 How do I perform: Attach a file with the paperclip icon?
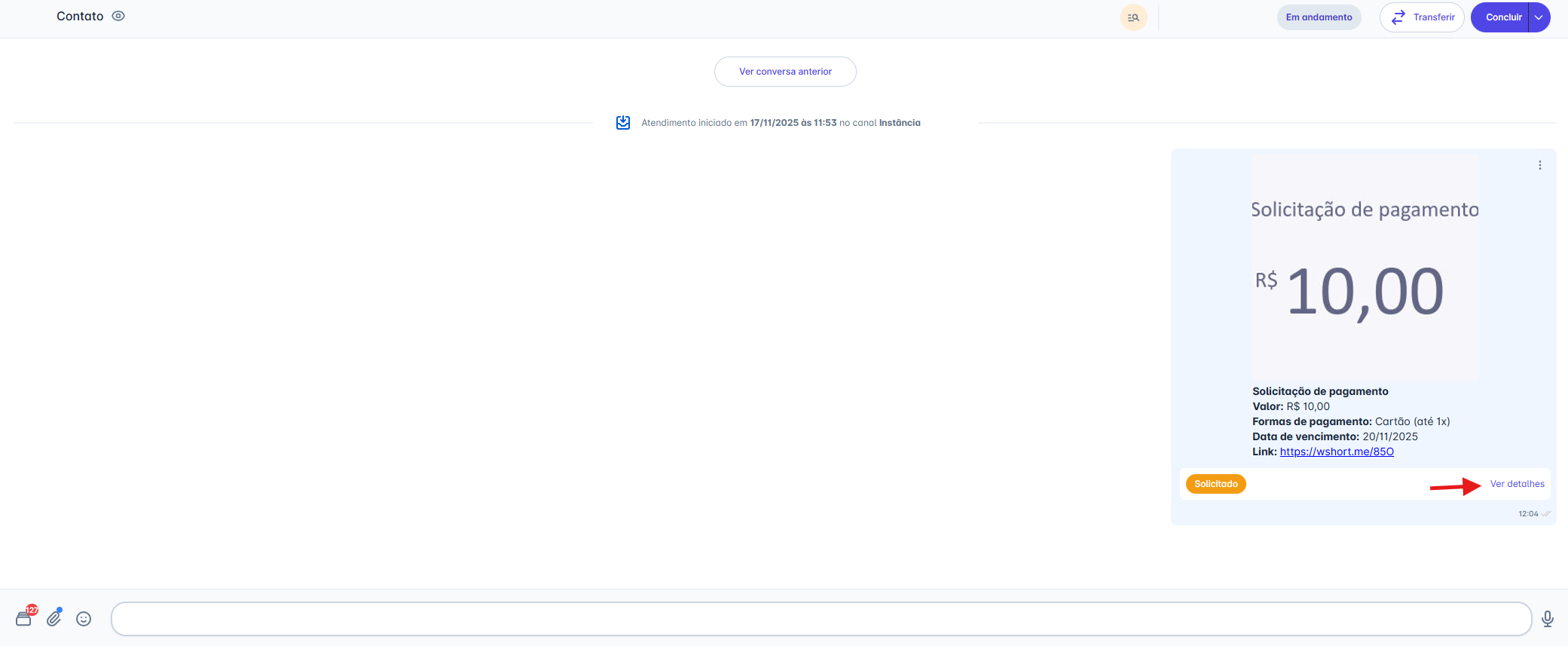[54, 618]
